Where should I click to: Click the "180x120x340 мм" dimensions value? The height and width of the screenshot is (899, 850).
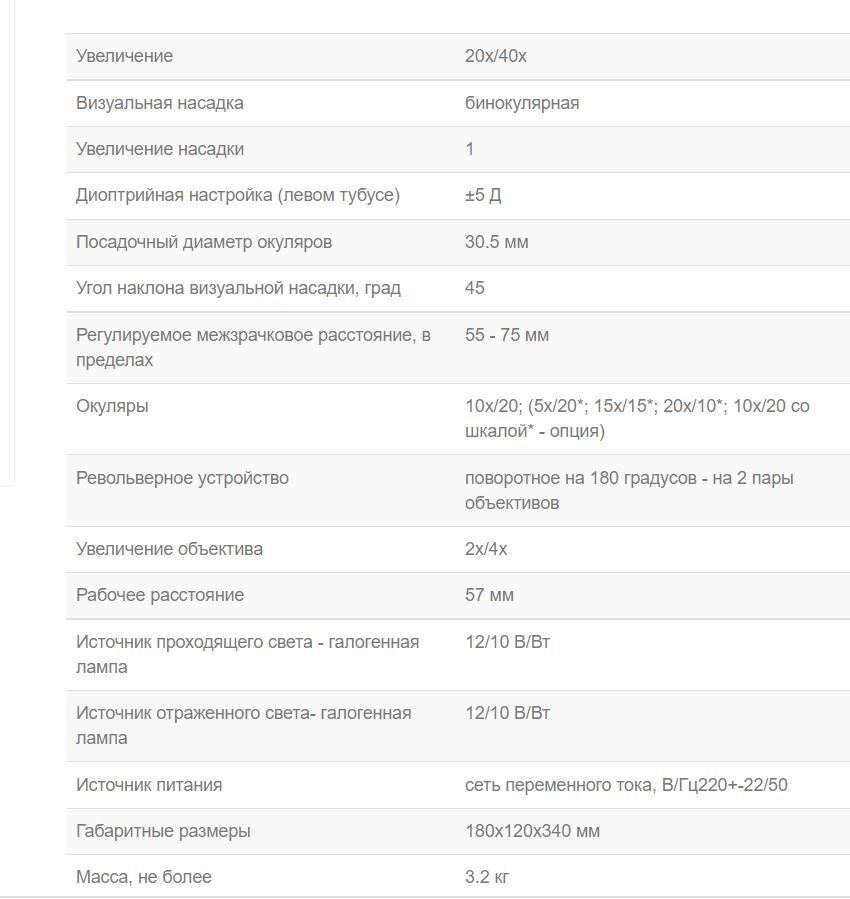click(x=532, y=831)
